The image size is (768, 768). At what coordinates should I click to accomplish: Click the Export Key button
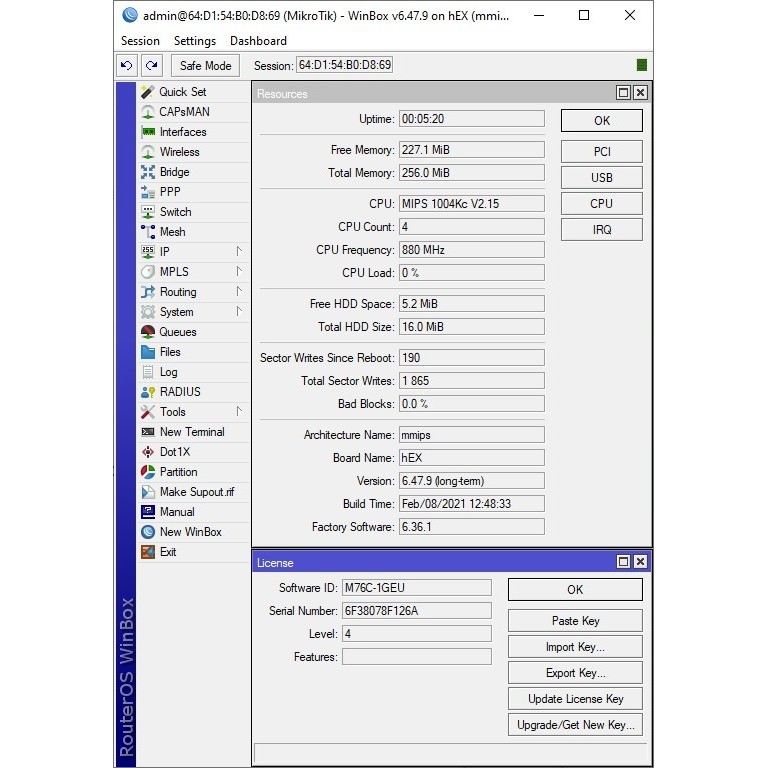point(575,673)
